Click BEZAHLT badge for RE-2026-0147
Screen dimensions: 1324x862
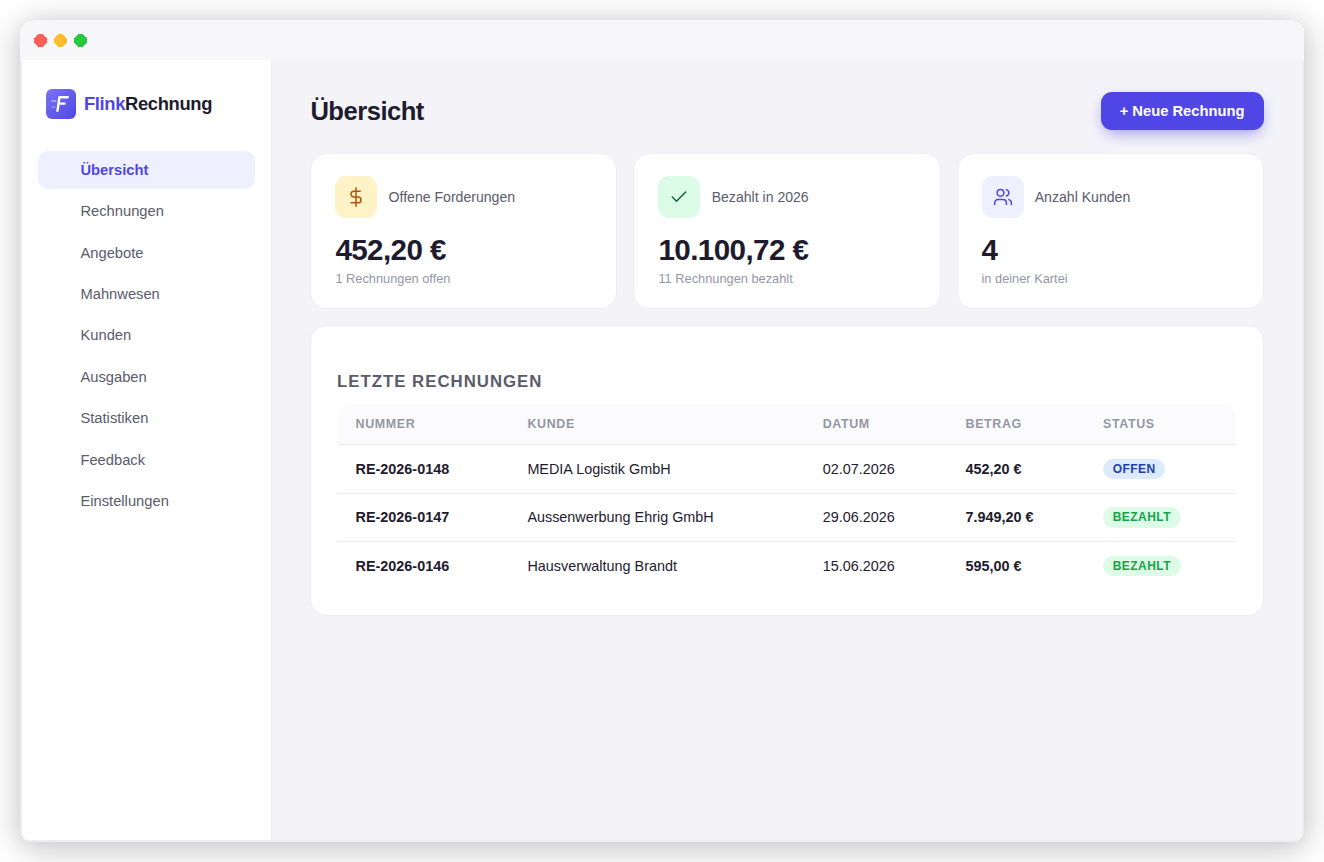(x=1142, y=517)
